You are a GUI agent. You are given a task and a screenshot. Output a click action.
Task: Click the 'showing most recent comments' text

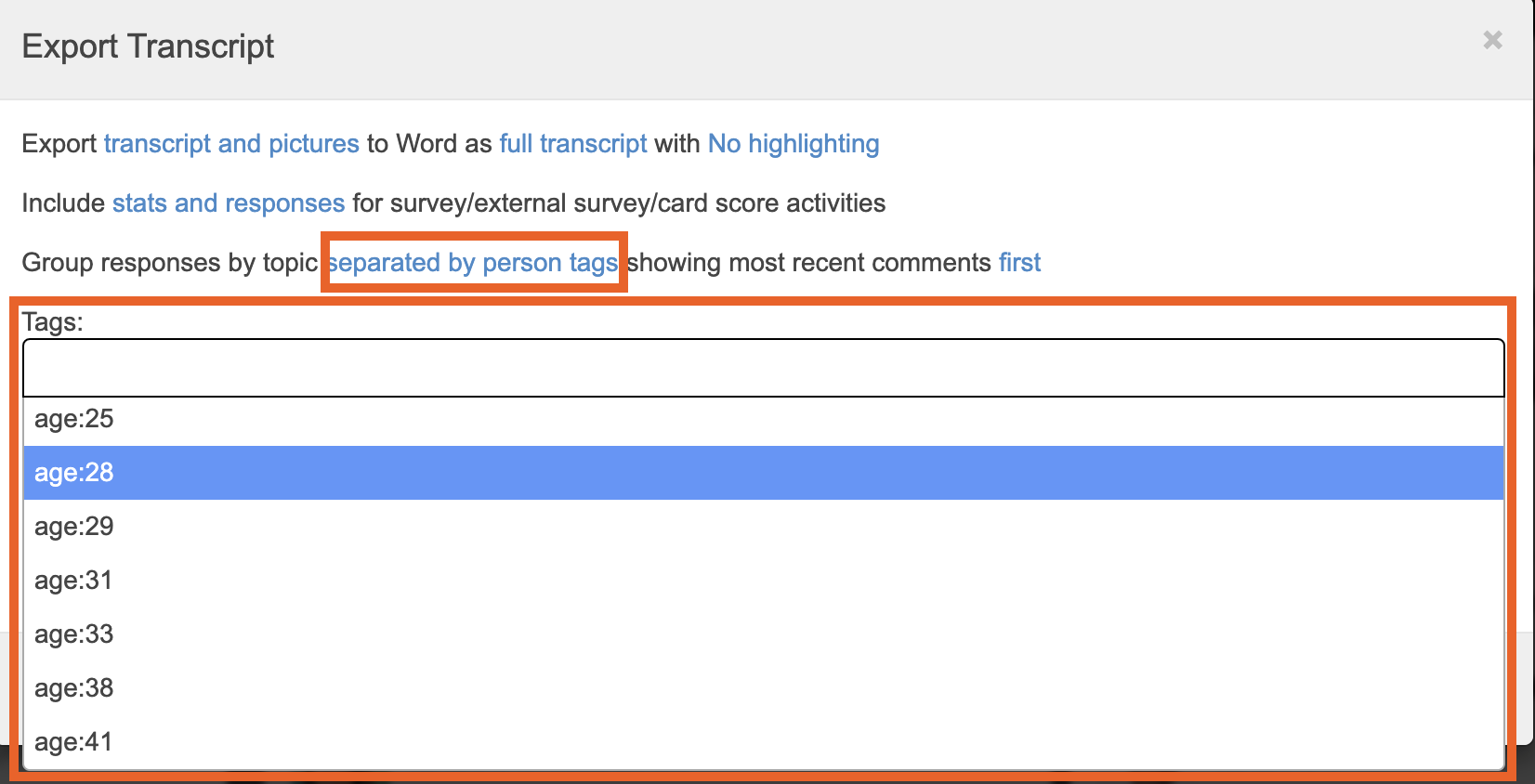(809, 263)
